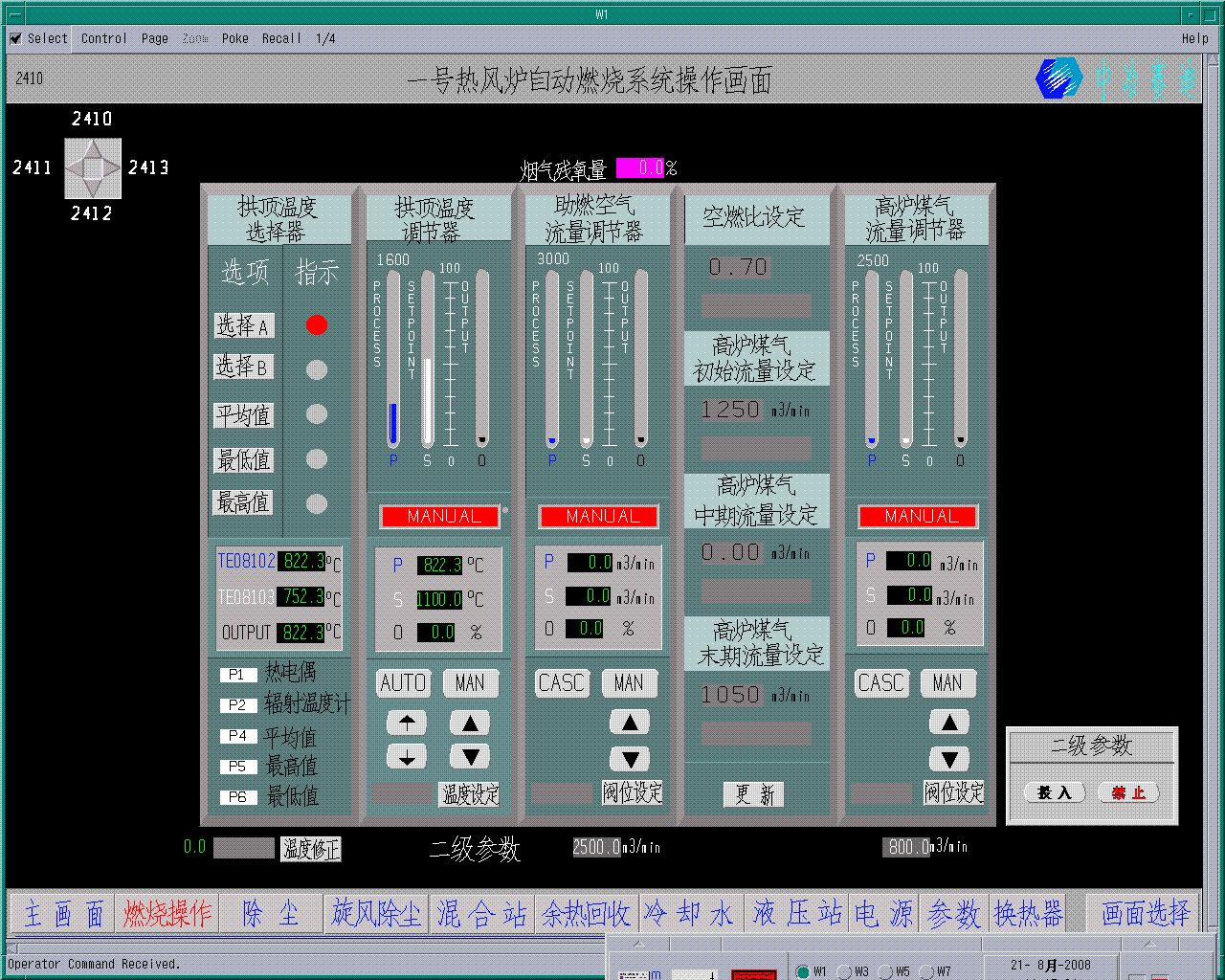Select the W3 window radio button
Image resolution: width=1225 pixels, height=980 pixels.
click(x=844, y=971)
